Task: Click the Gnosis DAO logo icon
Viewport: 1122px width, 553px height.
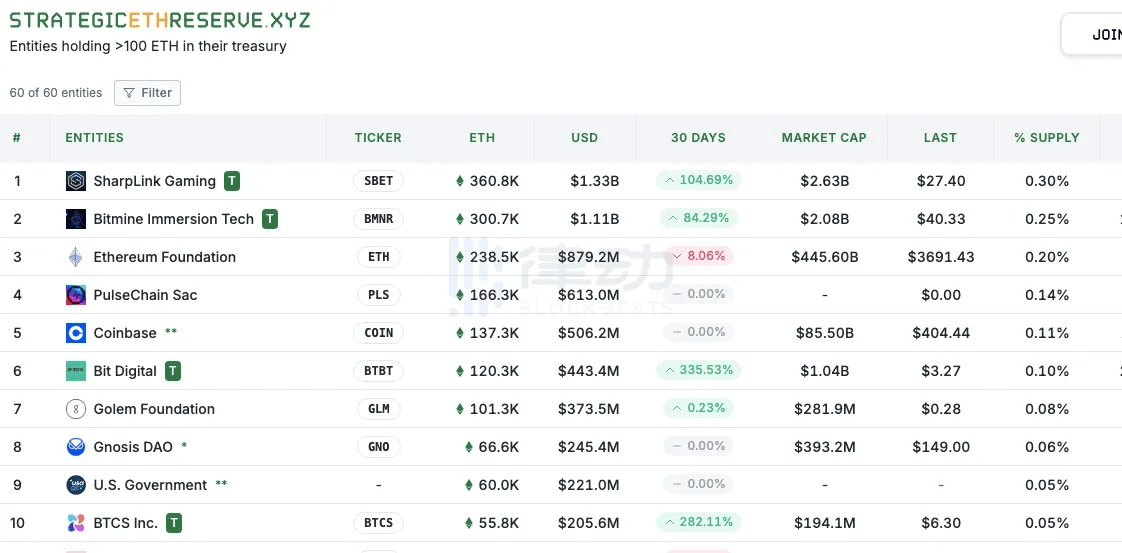Action: coord(76,447)
